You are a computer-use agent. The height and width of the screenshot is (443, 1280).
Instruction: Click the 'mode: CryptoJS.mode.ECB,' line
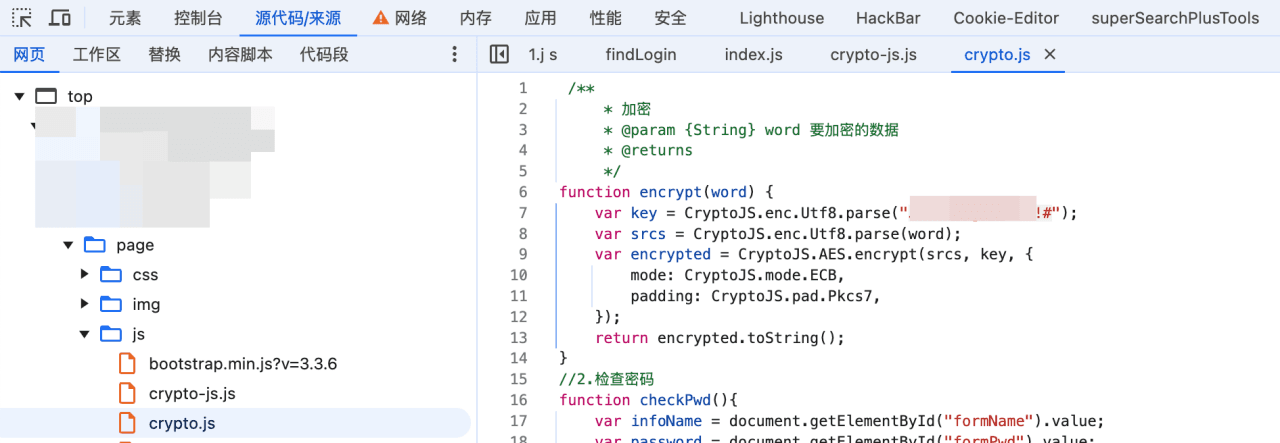(737, 275)
